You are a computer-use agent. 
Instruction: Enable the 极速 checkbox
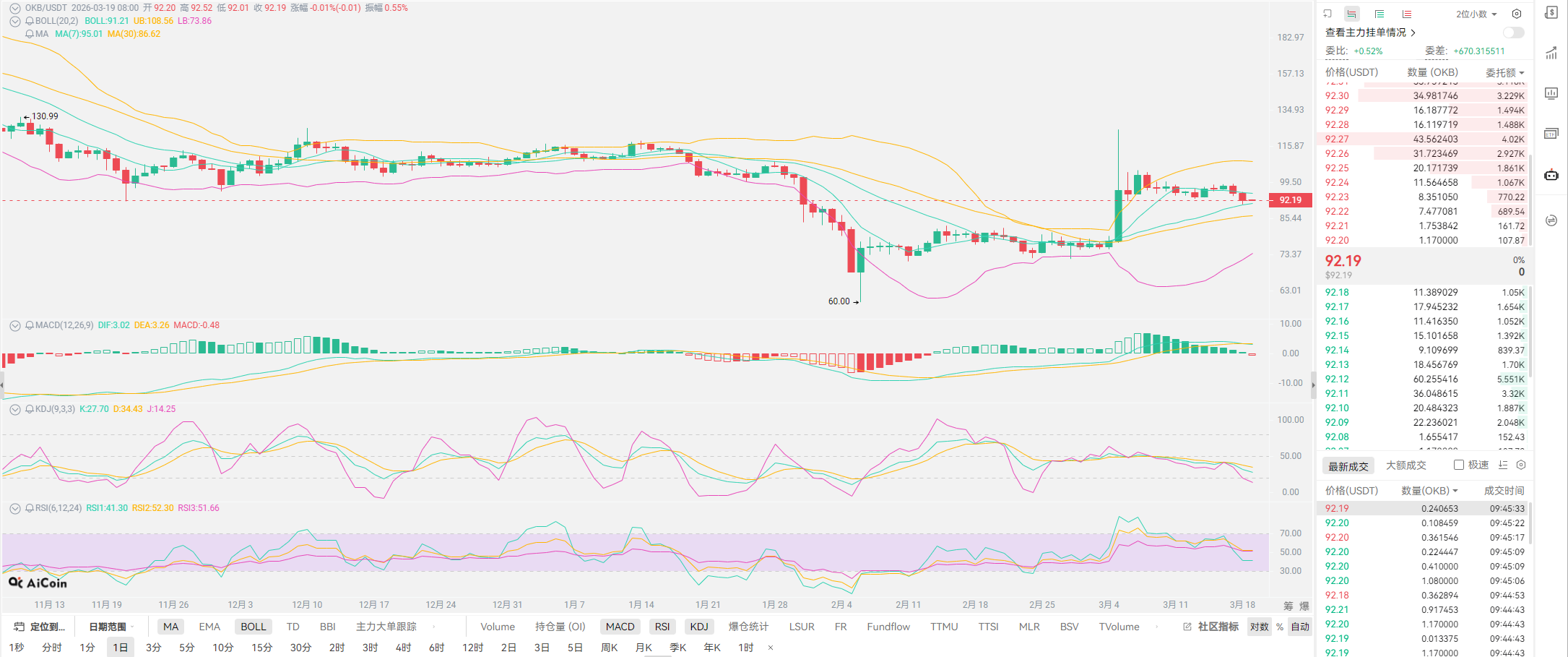1459,465
